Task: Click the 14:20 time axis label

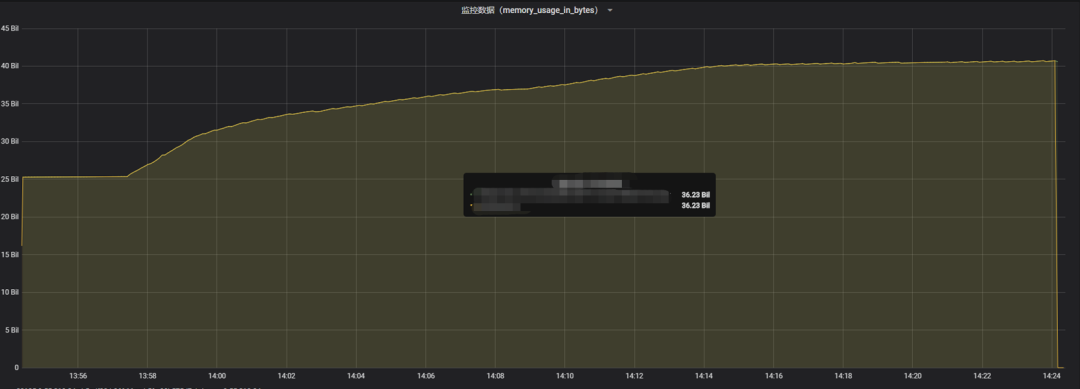Action: [913, 376]
